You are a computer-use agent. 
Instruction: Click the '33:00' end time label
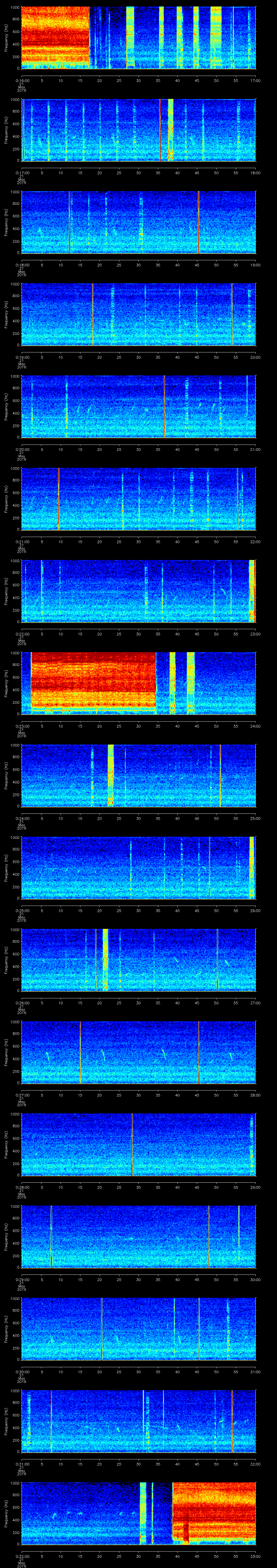tap(255, 1556)
